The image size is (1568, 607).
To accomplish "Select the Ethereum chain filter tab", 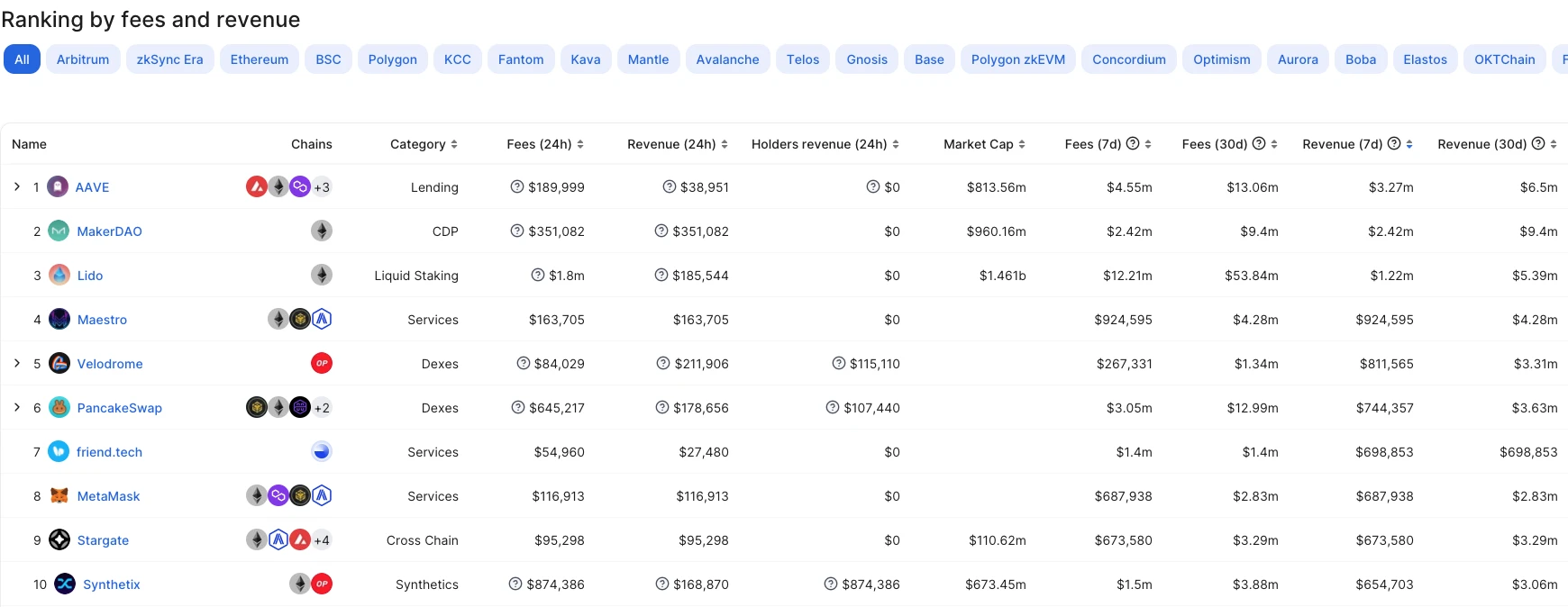I will click(x=260, y=59).
